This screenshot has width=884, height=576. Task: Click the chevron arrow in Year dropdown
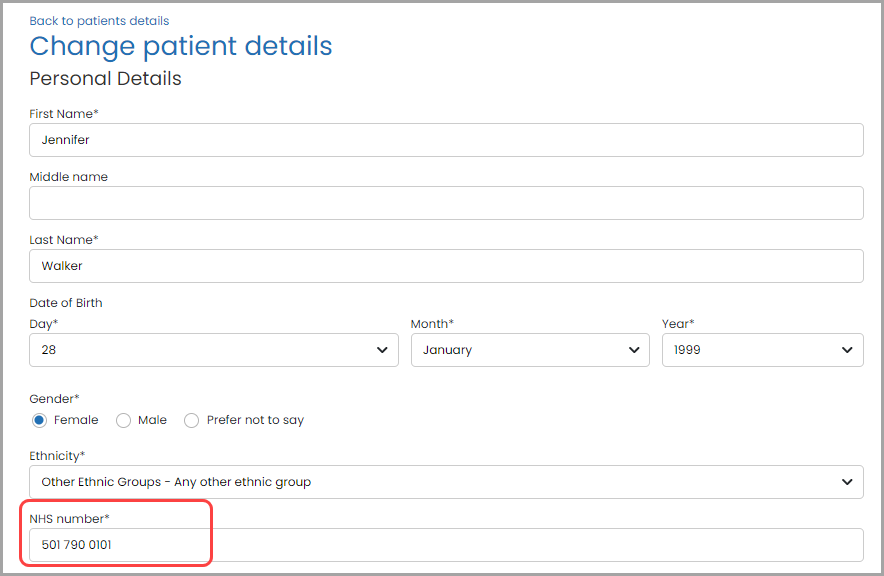(x=847, y=350)
